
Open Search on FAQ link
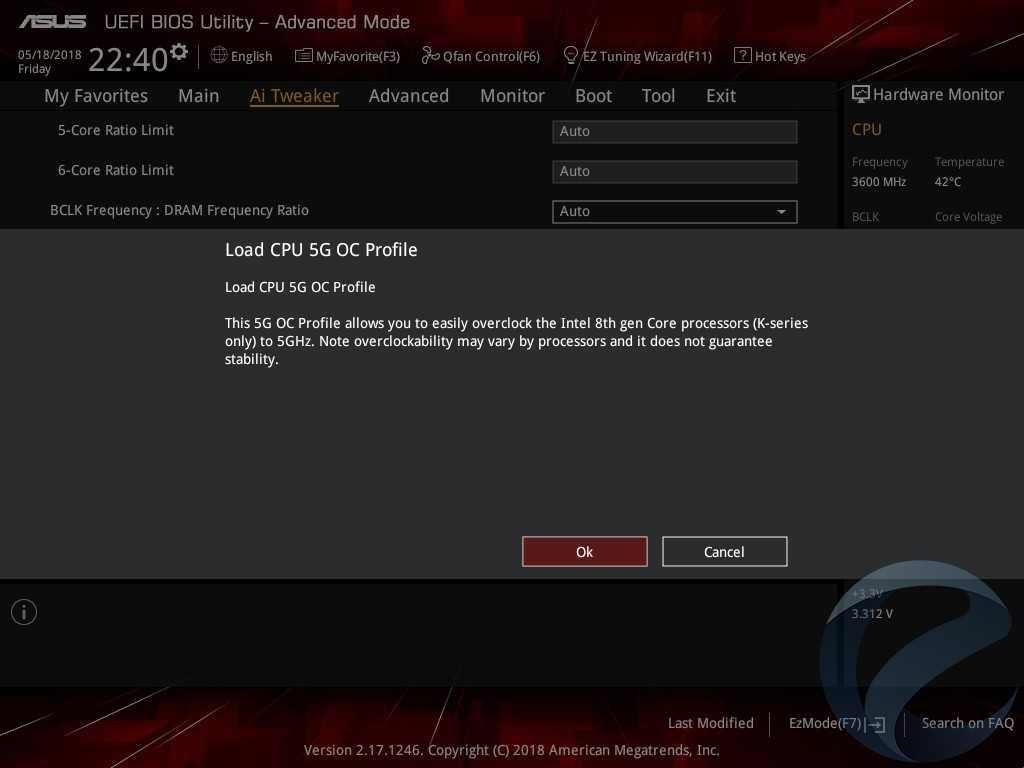[967, 723]
